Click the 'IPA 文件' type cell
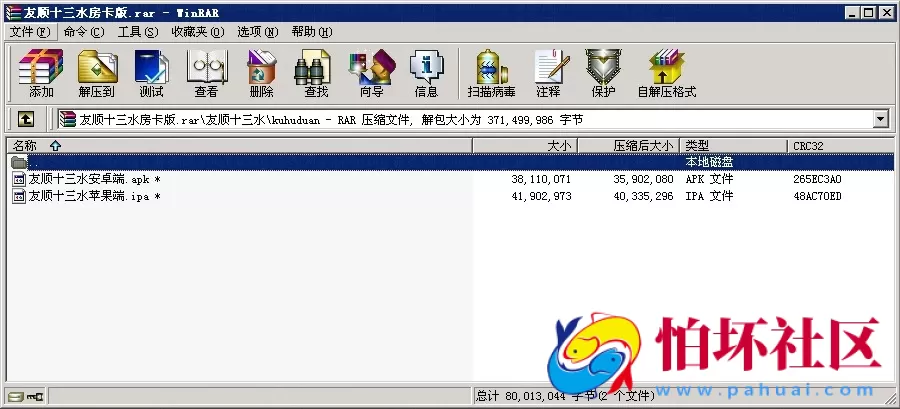This screenshot has width=900, height=409. (x=709, y=196)
